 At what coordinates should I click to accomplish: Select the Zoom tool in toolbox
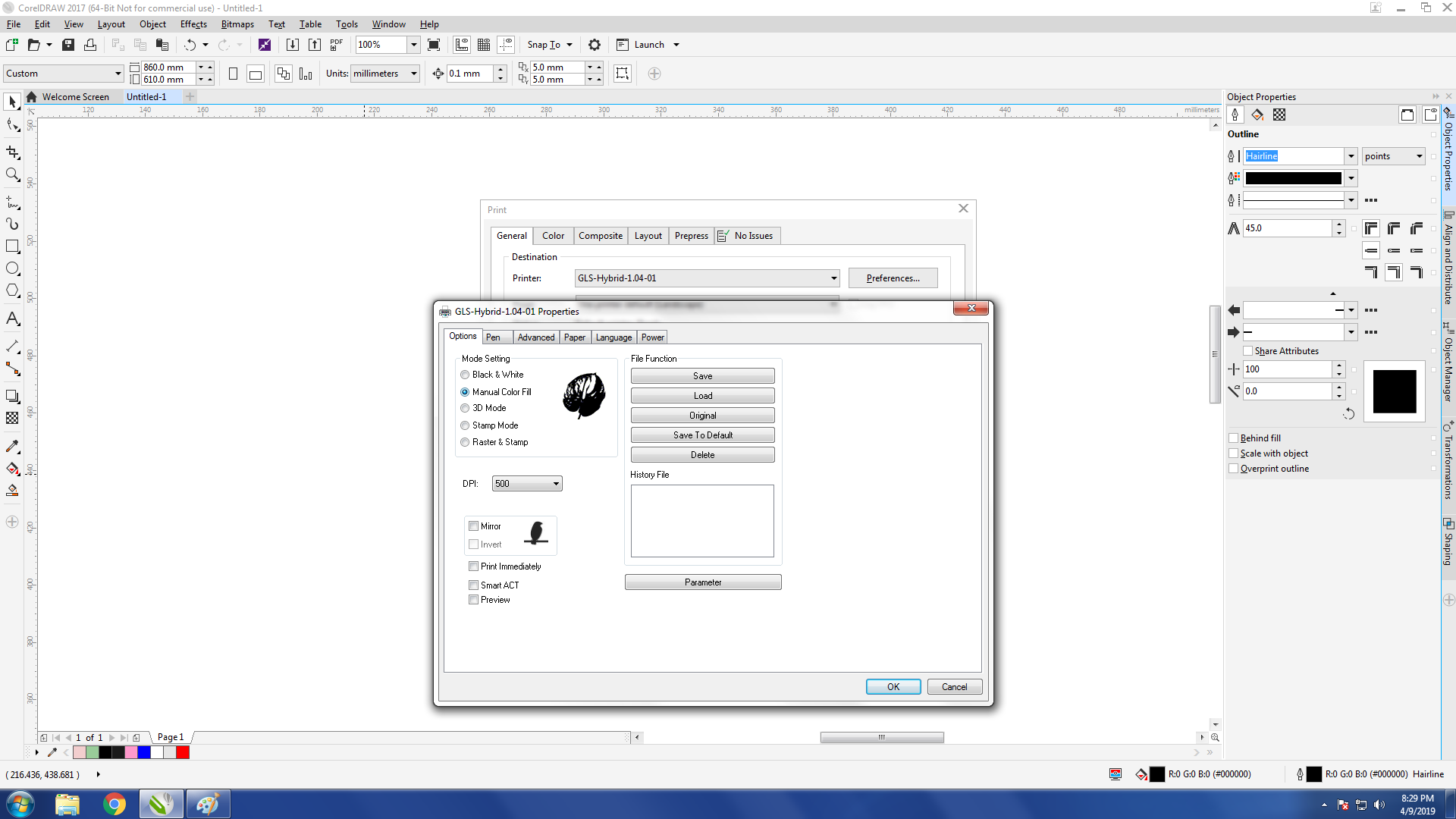point(12,175)
